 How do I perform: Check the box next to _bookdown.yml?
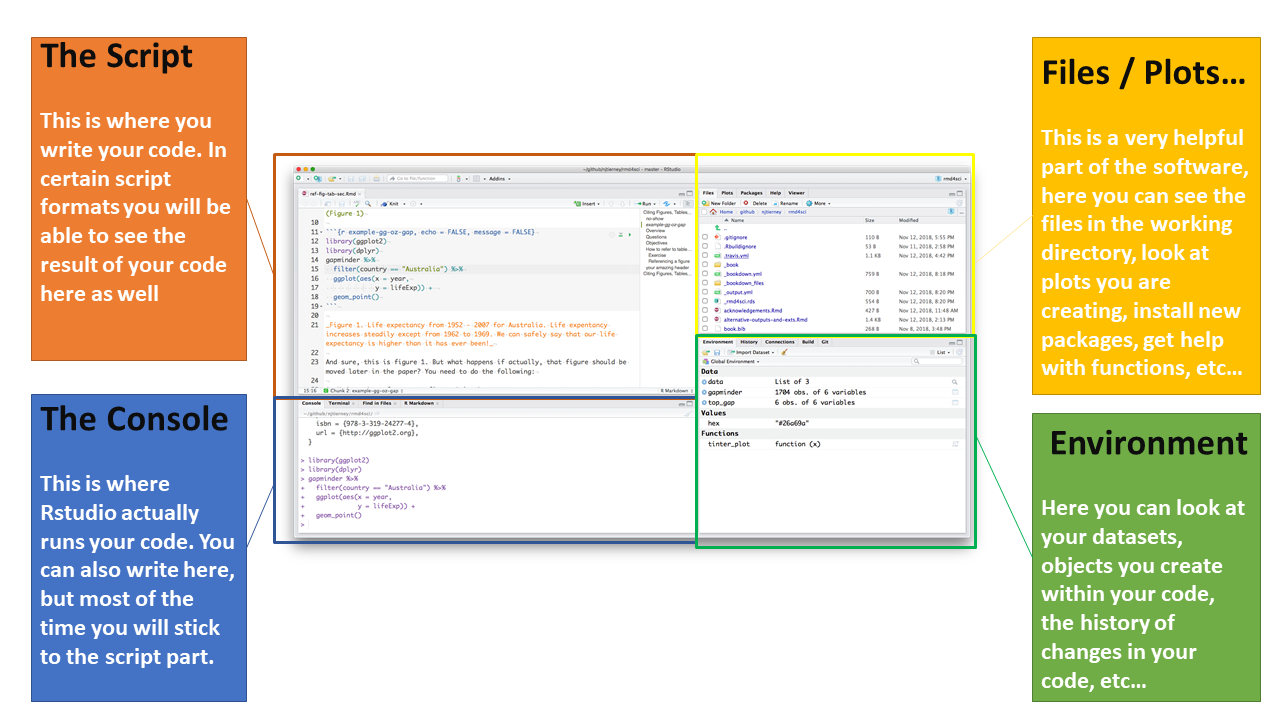pyautogui.click(x=705, y=274)
